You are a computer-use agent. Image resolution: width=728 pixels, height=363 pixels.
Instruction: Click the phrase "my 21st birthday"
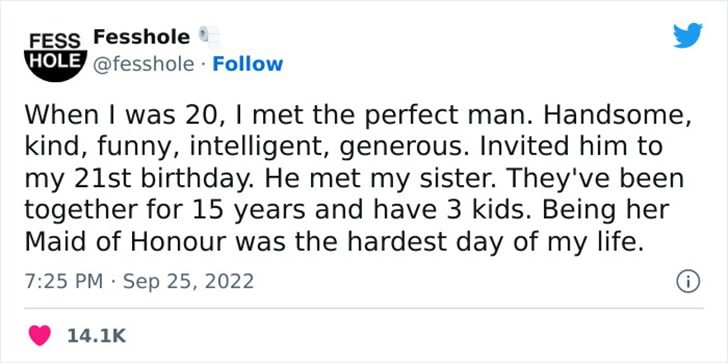click(x=140, y=180)
